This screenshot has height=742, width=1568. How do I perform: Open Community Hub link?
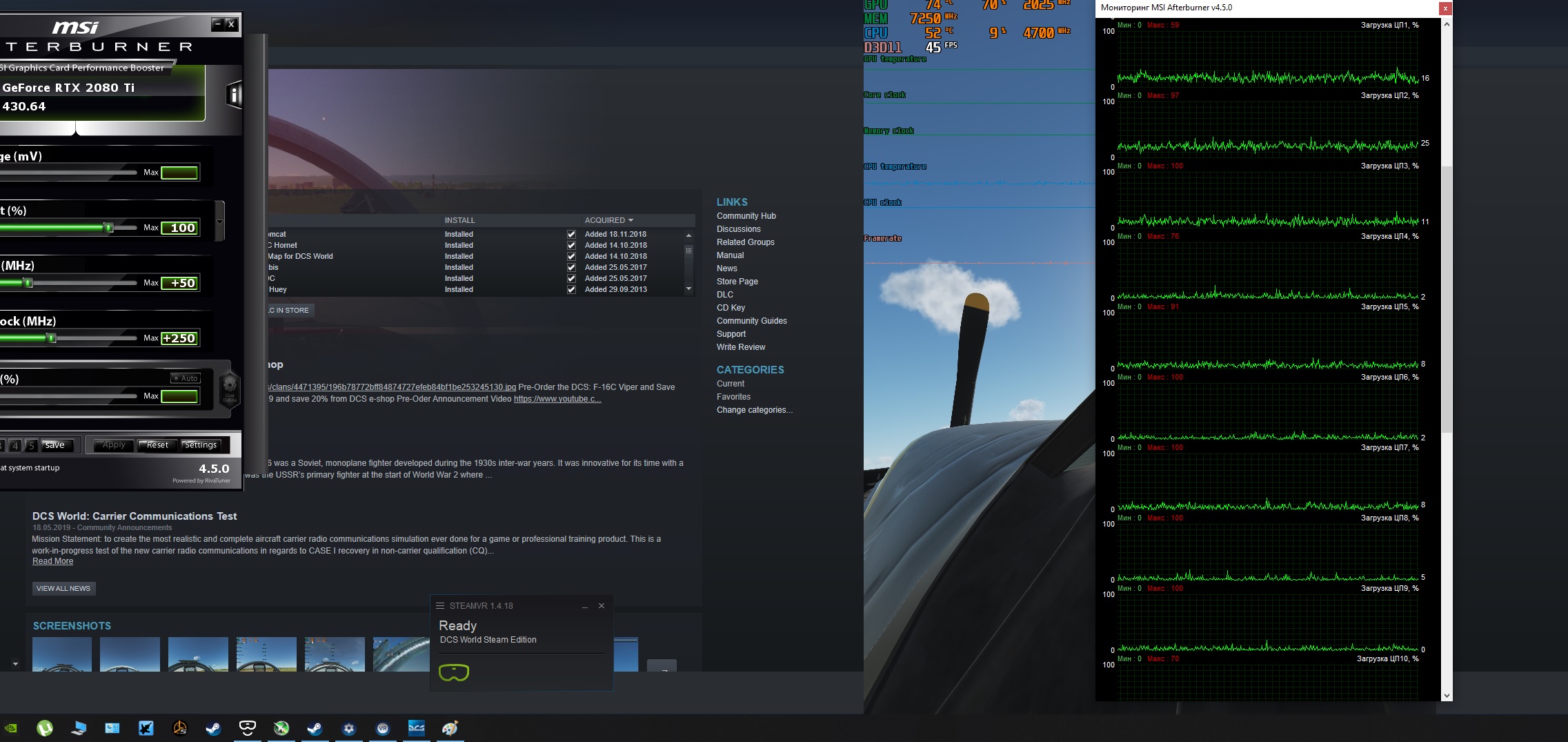[746, 216]
